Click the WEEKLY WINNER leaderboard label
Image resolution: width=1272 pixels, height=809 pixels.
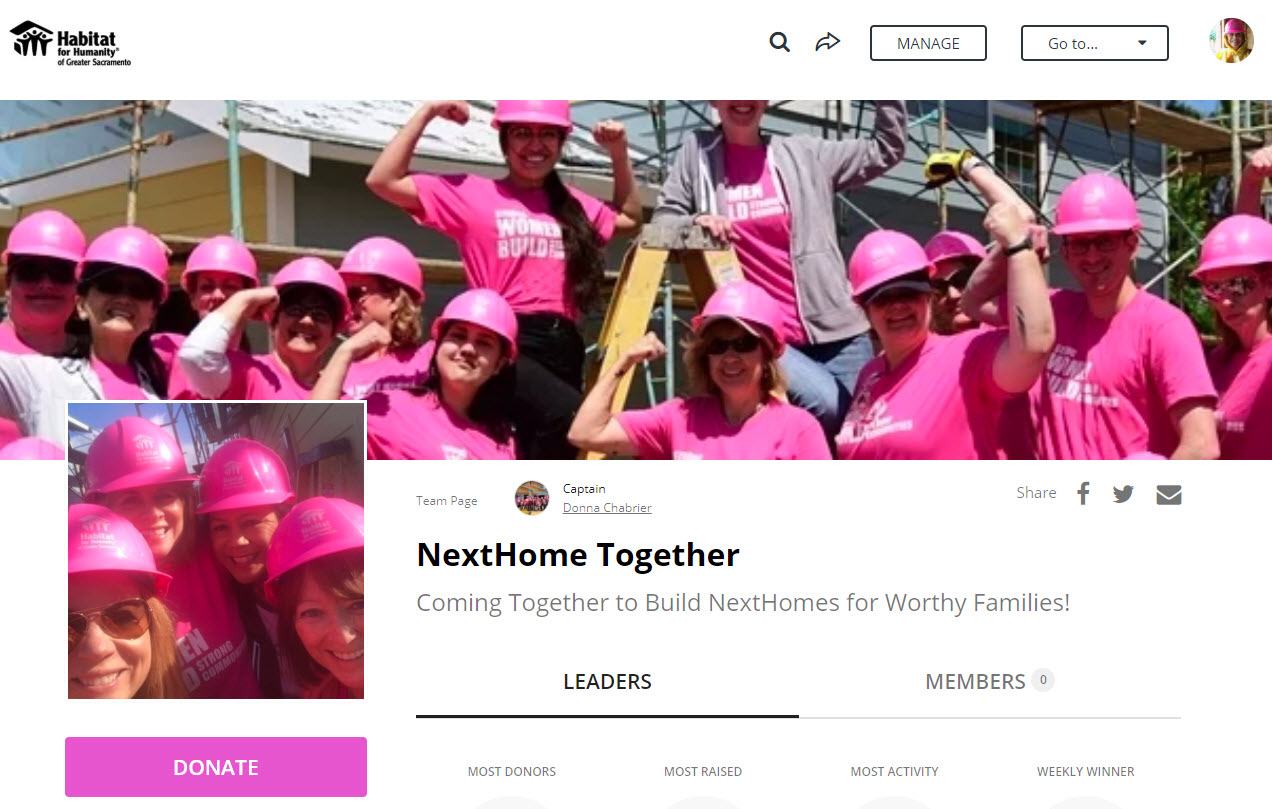click(1086, 772)
